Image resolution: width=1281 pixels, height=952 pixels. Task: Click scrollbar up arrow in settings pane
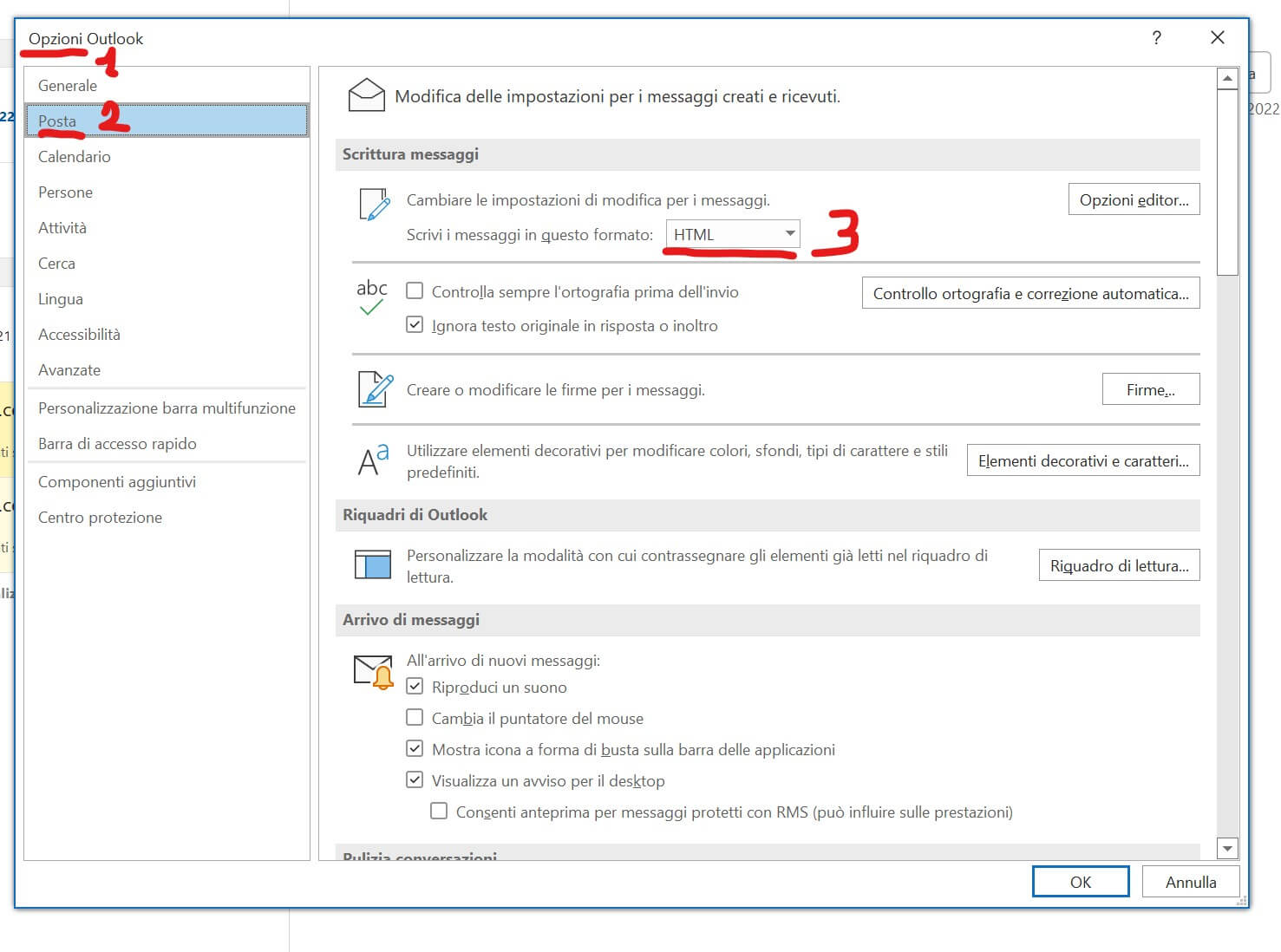click(x=1226, y=79)
